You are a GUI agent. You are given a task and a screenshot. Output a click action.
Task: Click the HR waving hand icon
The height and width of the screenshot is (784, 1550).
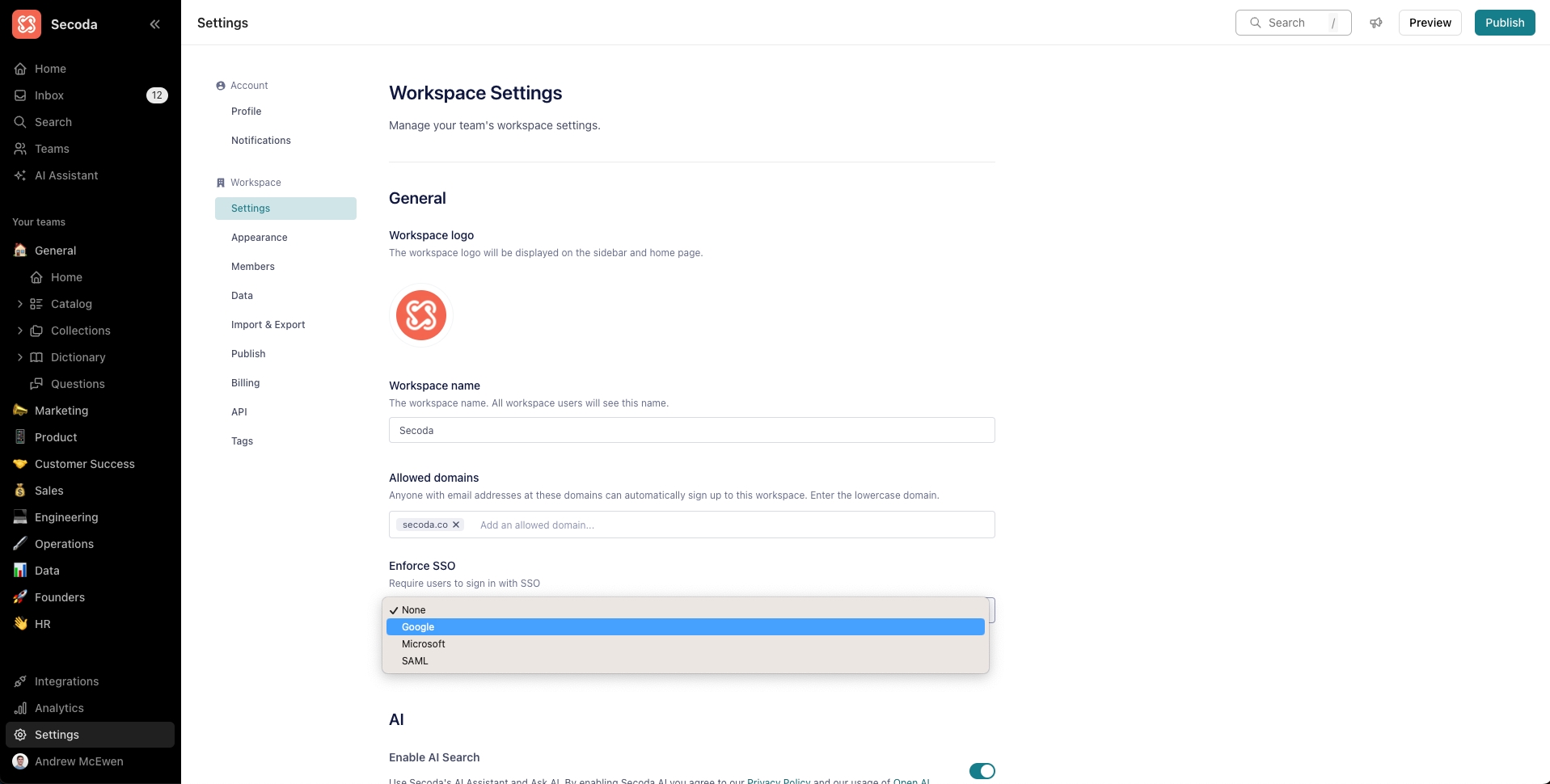pyautogui.click(x=20, y=624)
